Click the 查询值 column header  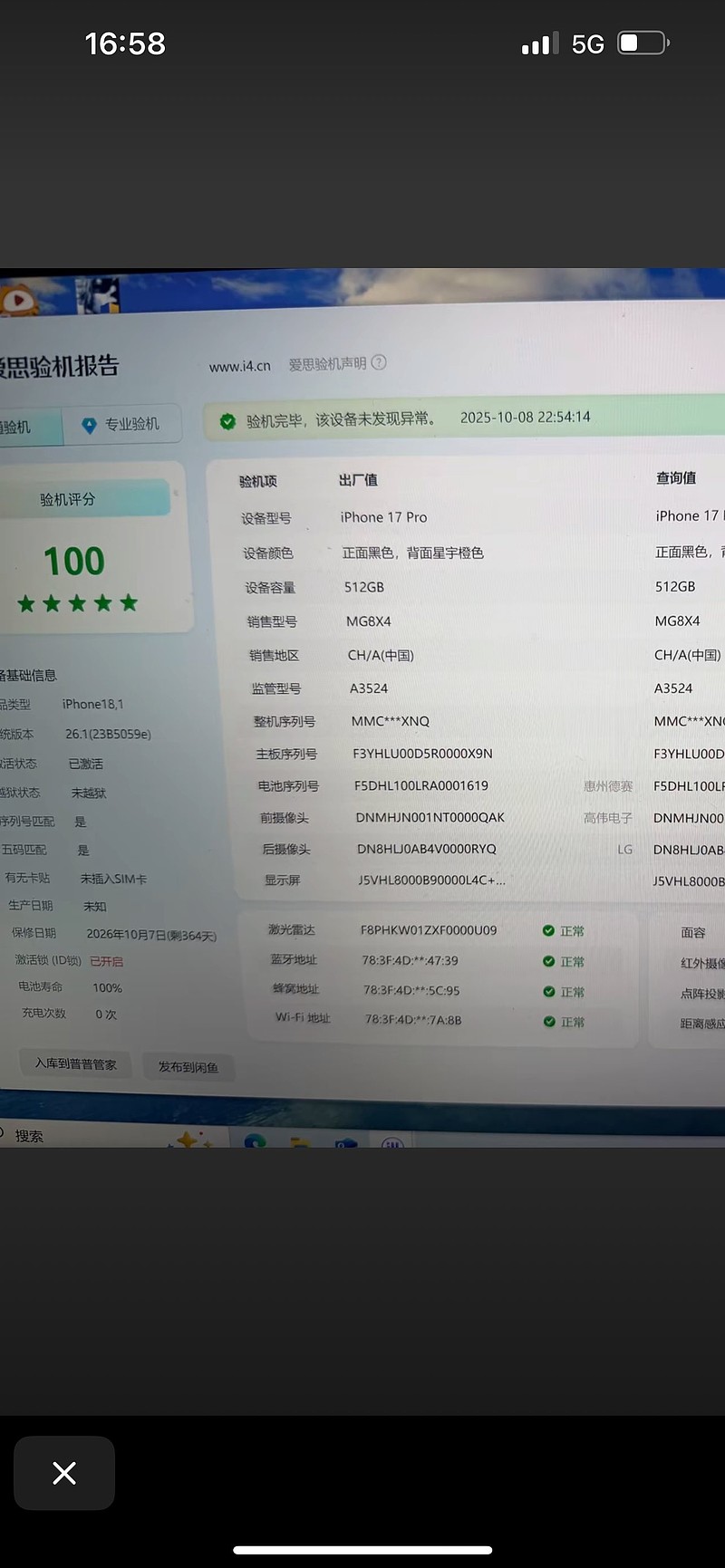click(676, 477)
